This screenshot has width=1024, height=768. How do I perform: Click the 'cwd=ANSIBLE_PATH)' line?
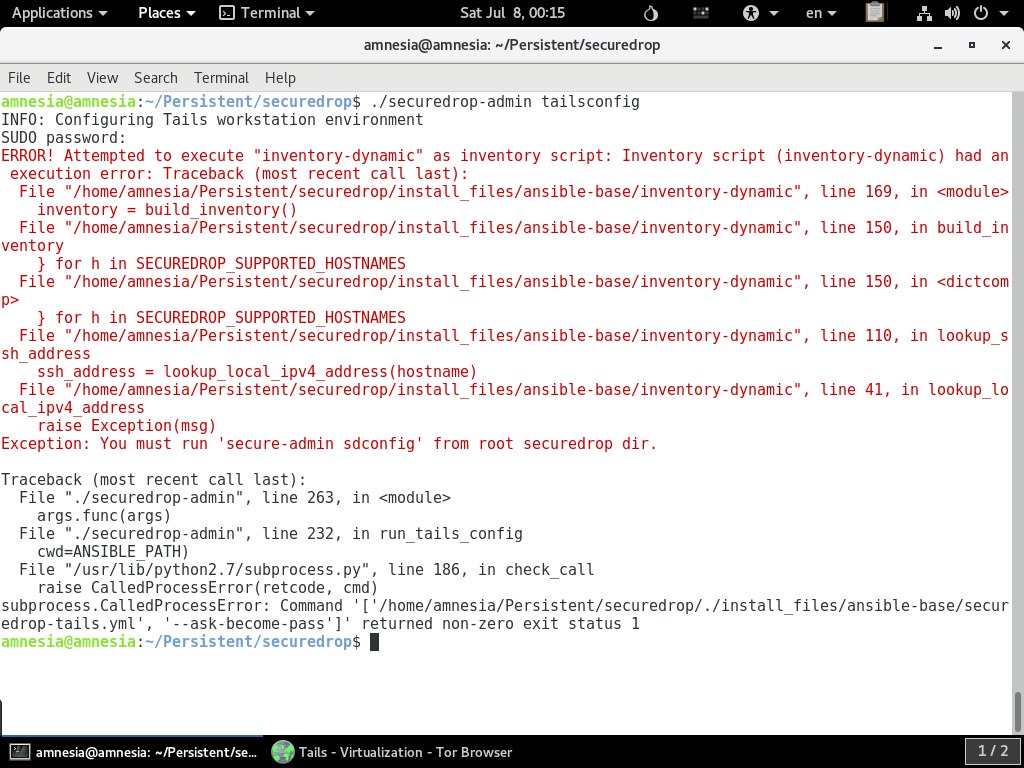113,552
